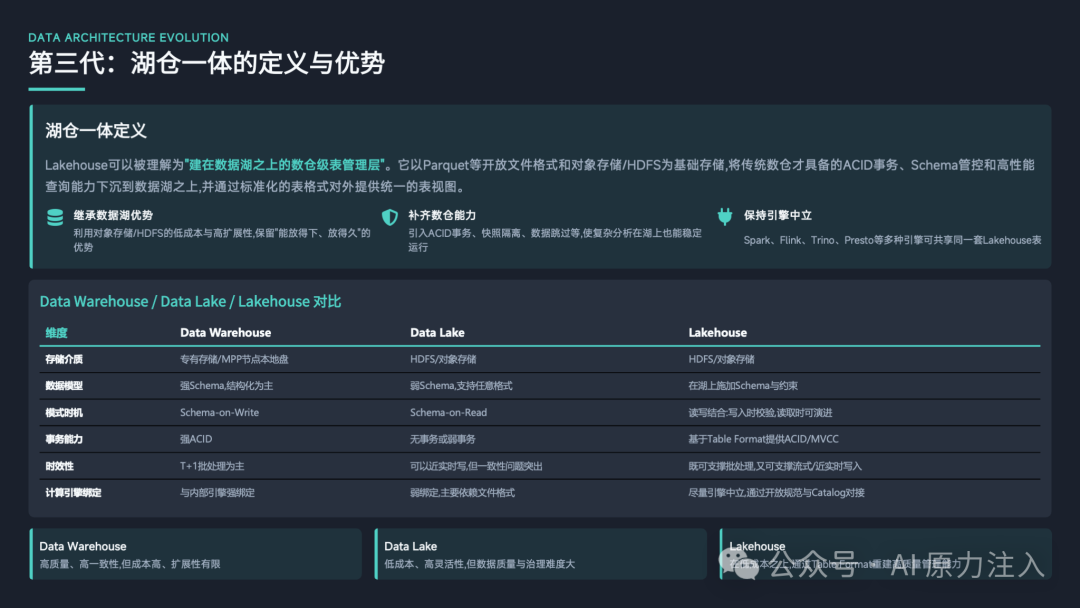The height and width of the screenshot is (608, 1080).
Task: Click the slide title 第三代:湖仓一体的定义与优势
Action: (207, 63)
